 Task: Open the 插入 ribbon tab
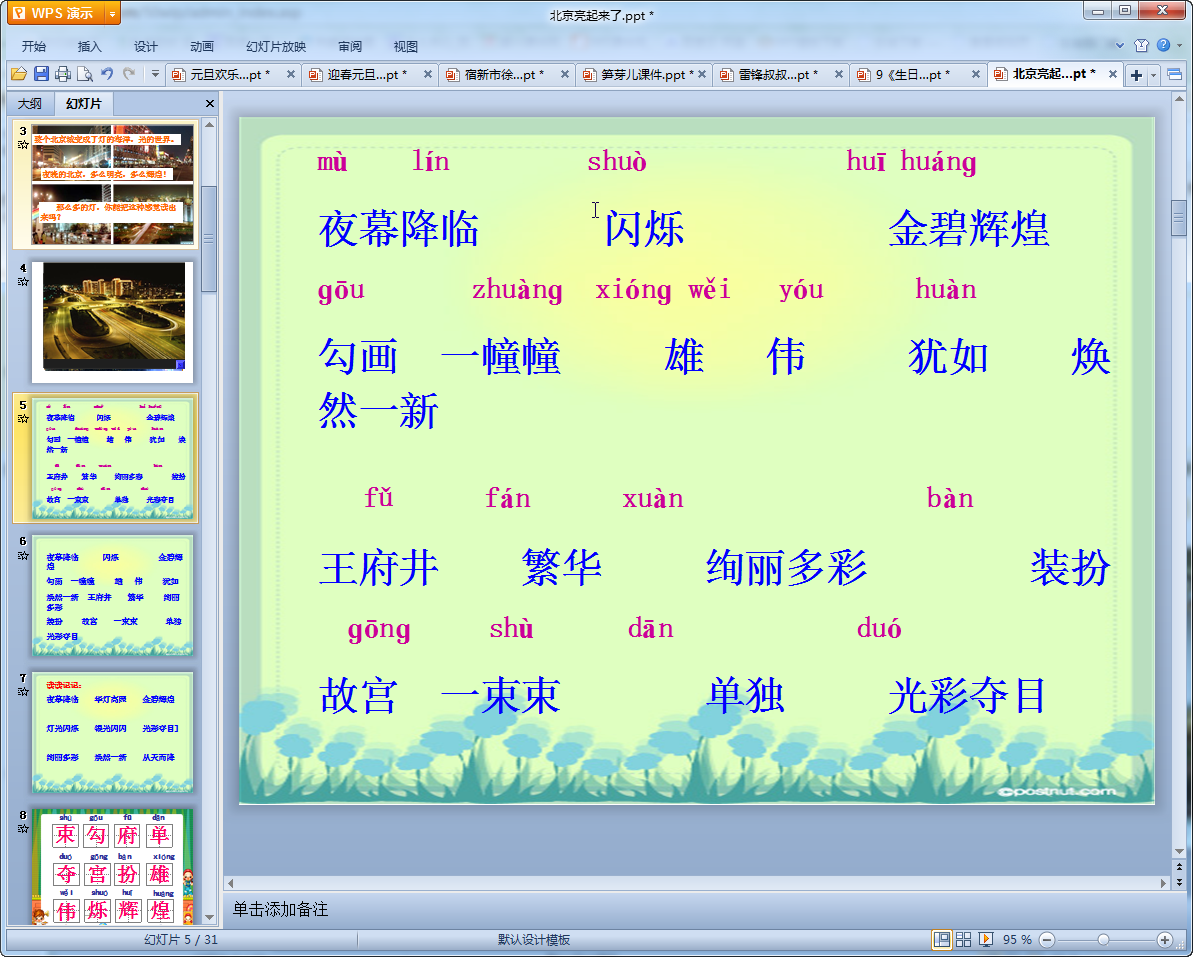pyautogui.click(x=90, y=46)
